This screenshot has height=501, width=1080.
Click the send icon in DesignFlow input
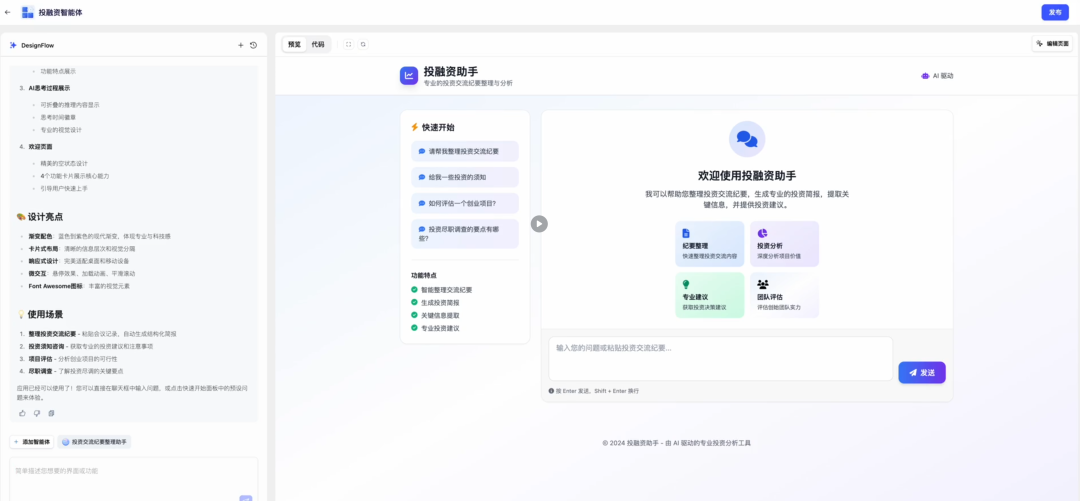(x=246, y=498)
